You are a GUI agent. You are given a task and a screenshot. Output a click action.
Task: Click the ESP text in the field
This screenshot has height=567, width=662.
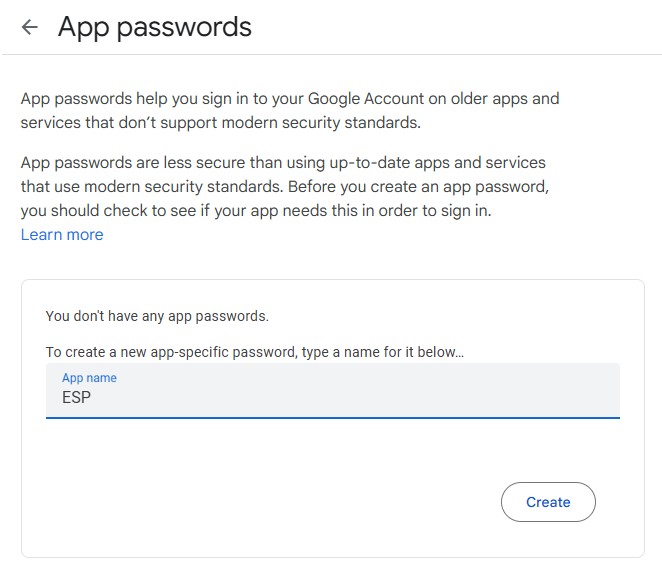[77, 397]
